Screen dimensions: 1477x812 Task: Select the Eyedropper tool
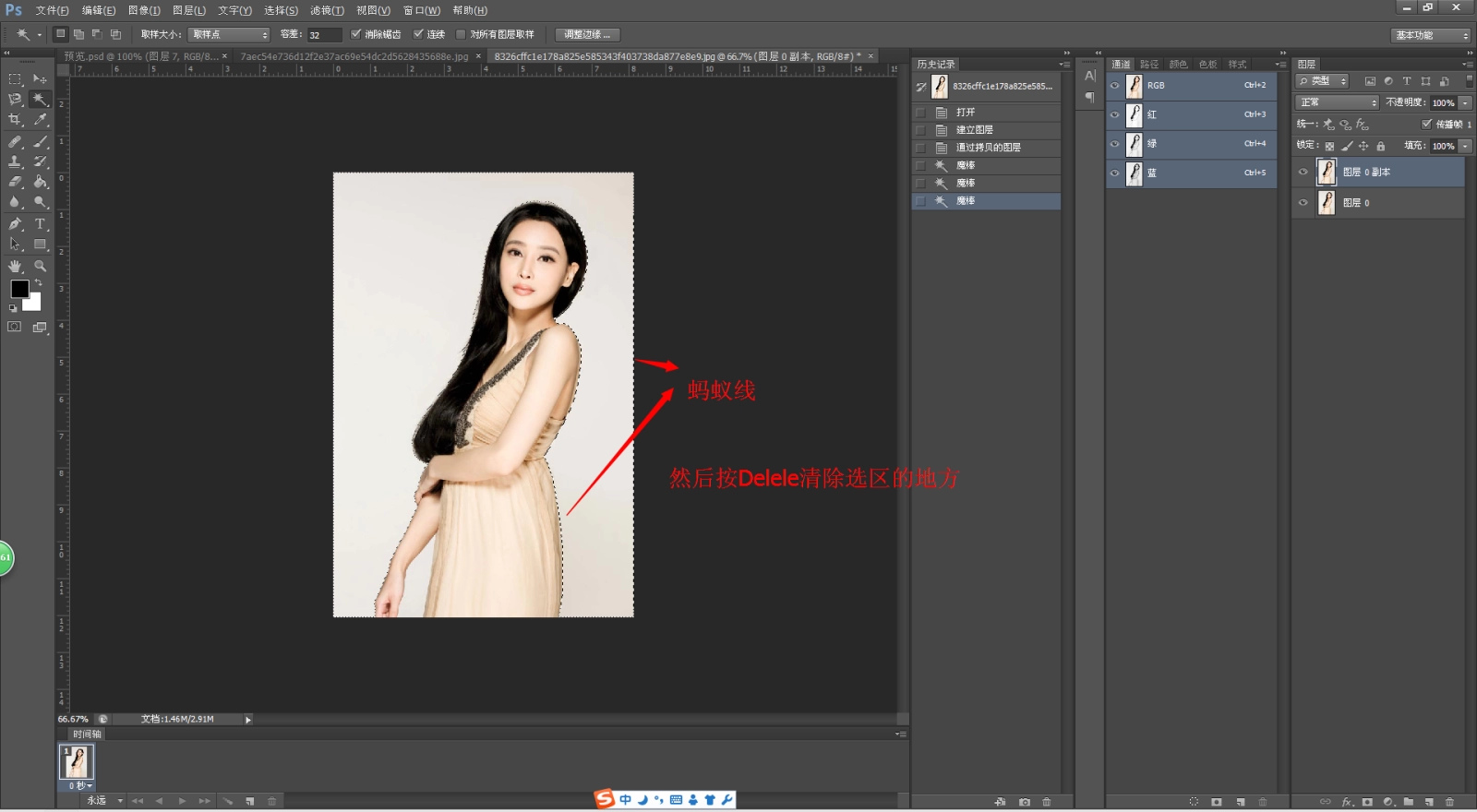click(x=40, y=120)
